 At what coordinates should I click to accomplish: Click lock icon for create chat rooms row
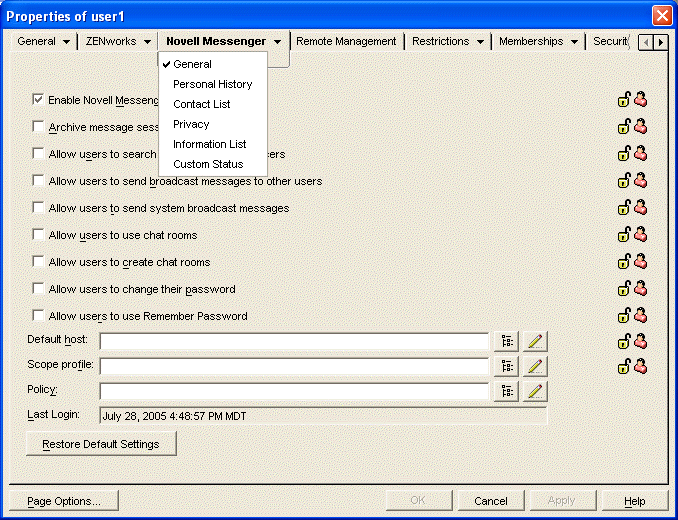click(x=624, y=262)
